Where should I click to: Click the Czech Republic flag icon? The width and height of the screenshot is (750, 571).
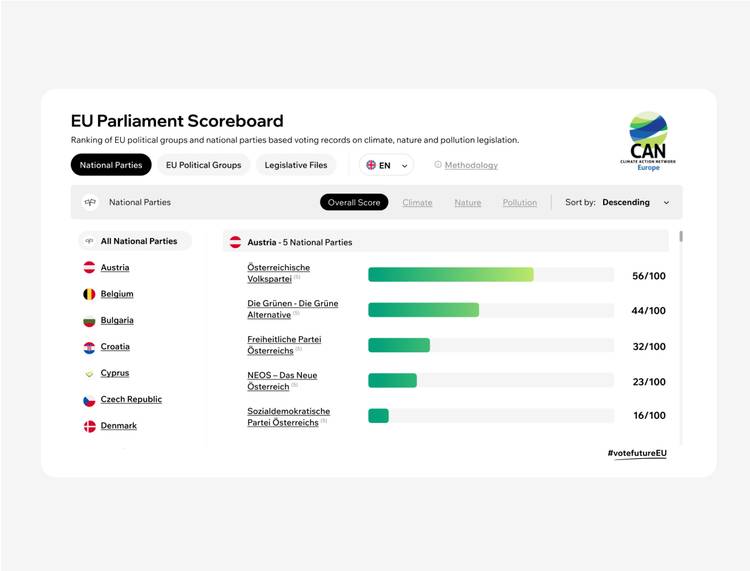pos(89,400)
